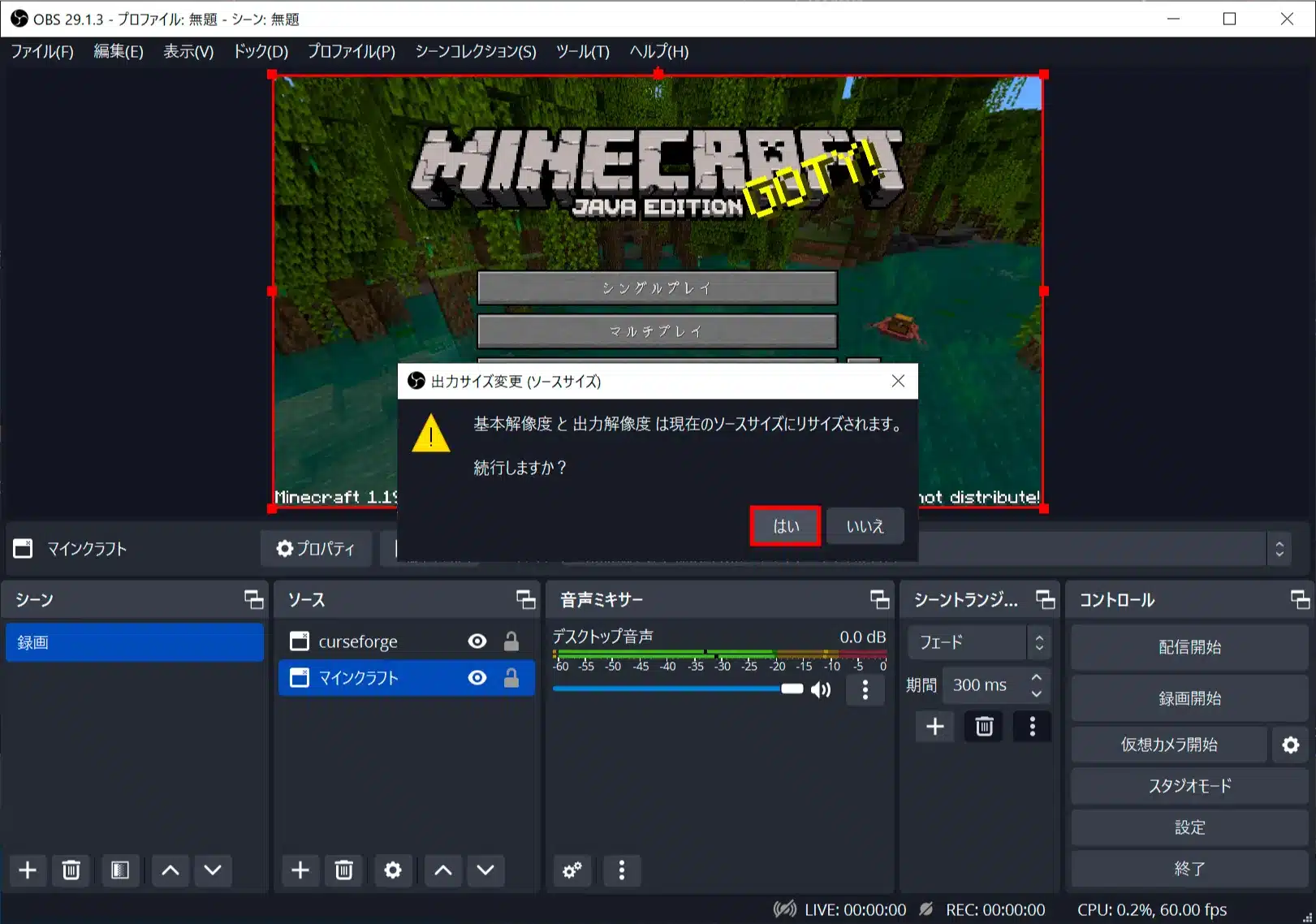Click Minecraft シングルプレイ in preview

(658, 287)
